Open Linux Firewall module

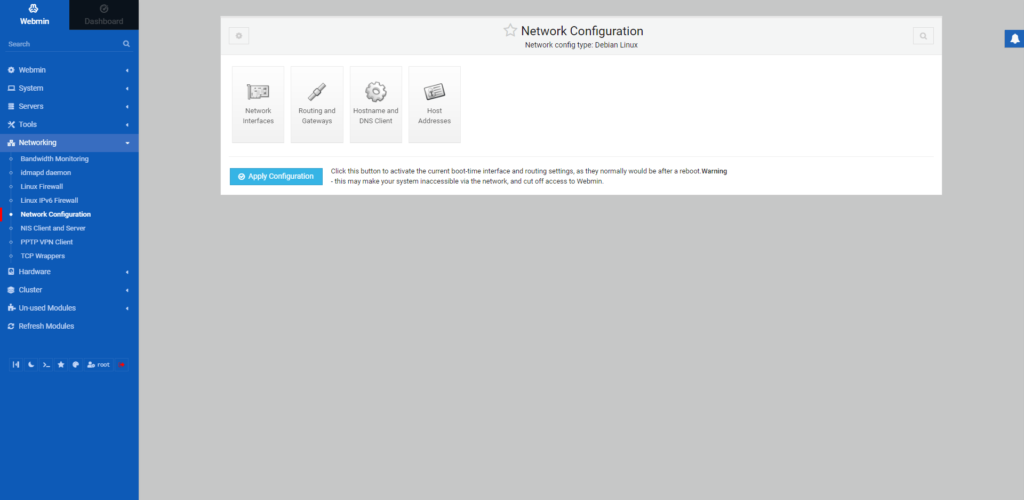tap(42, 187)
